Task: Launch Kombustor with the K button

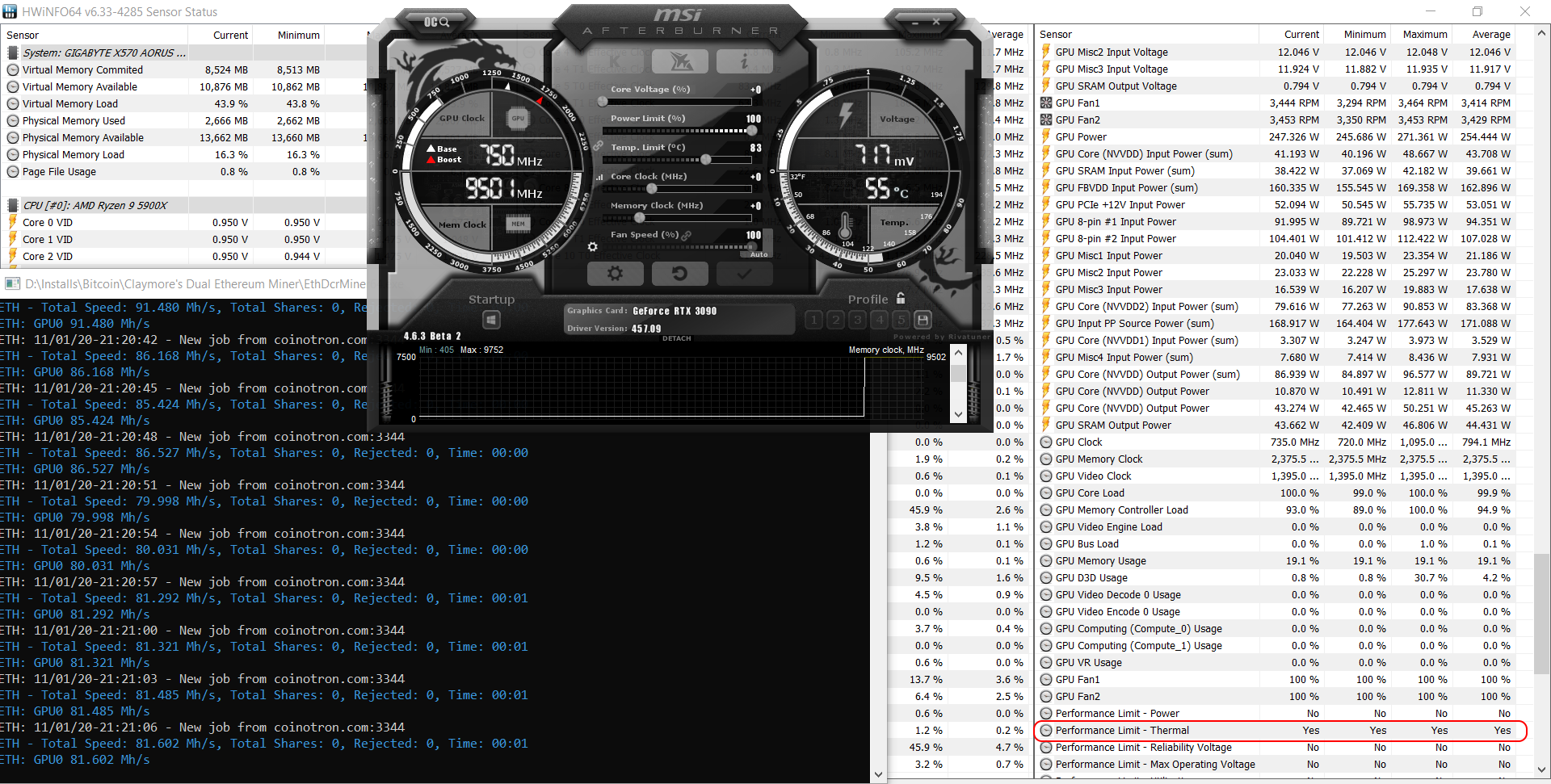Action: click(616, 61)
